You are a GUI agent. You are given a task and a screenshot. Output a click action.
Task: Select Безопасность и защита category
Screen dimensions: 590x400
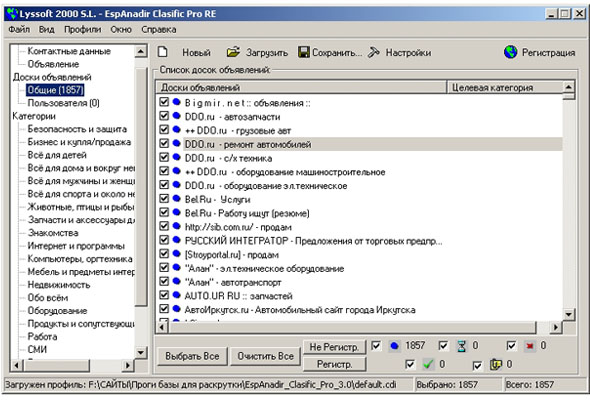click(x=77, y=129)
